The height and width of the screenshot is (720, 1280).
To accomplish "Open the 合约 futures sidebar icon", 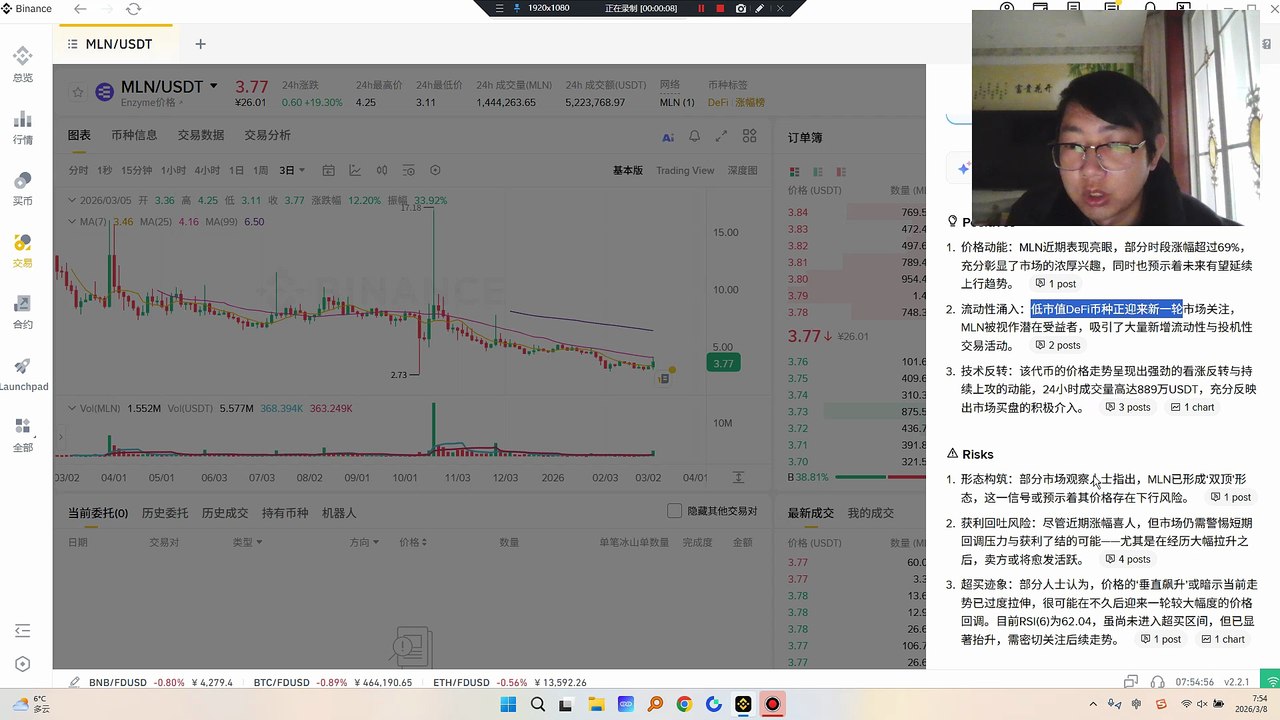I will [22, 311].
